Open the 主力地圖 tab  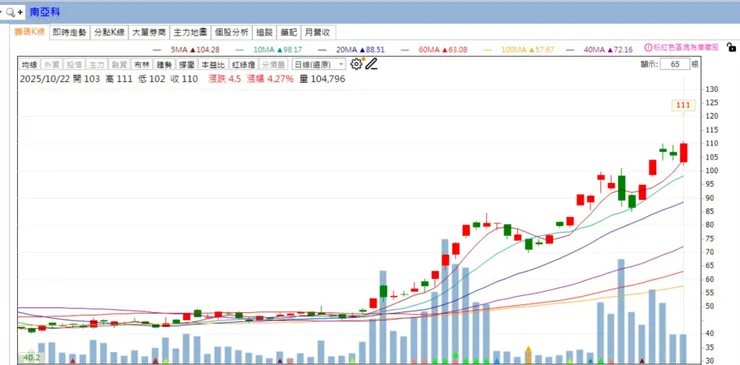tap(190, 33)
